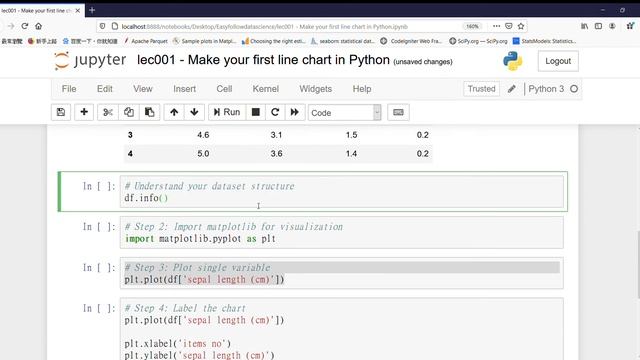
Task: Open the File menu
Action: (69, 89)
